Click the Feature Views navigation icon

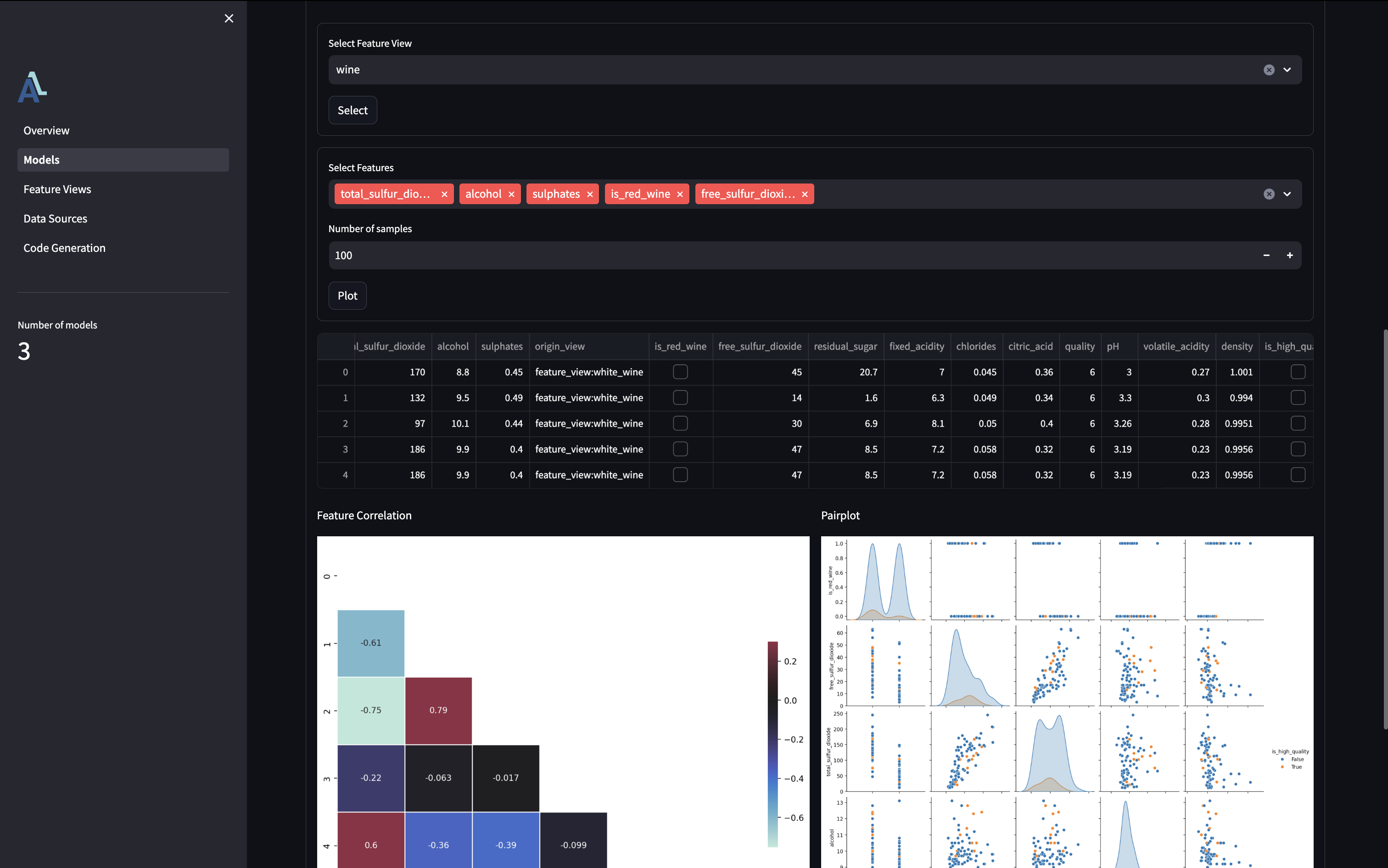pos(57,188)
